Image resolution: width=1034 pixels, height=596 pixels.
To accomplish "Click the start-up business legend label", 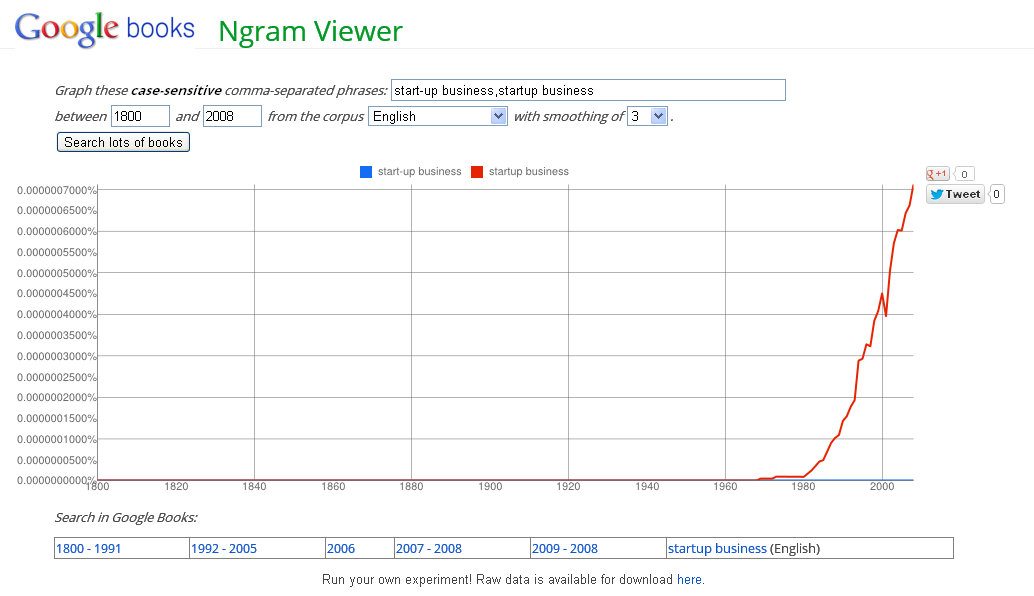I will [x=419, y=171].
